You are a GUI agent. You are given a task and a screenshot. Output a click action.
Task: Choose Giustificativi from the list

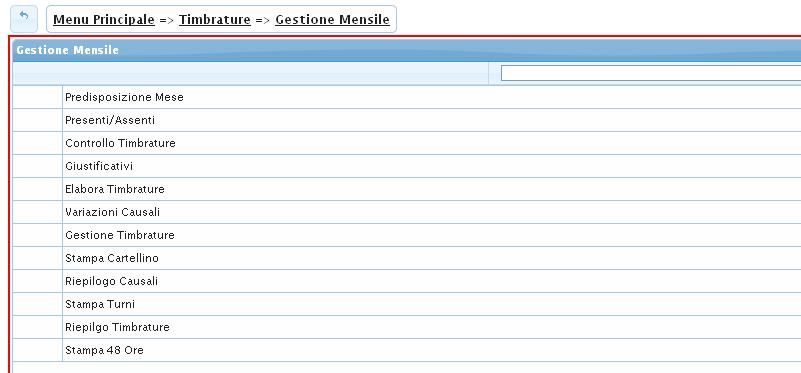[x=99, y=166]
